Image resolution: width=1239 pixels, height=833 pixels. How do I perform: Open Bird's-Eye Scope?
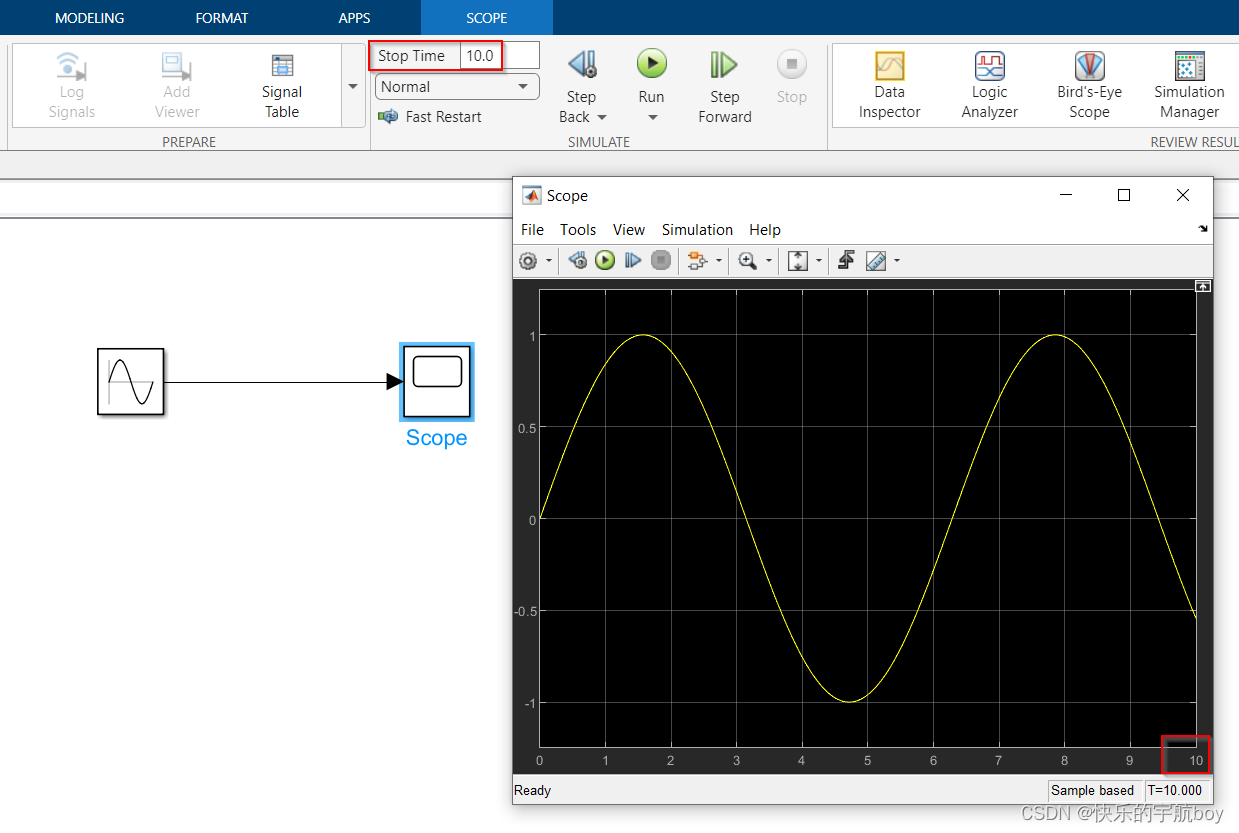click(x=1089, y=86)
